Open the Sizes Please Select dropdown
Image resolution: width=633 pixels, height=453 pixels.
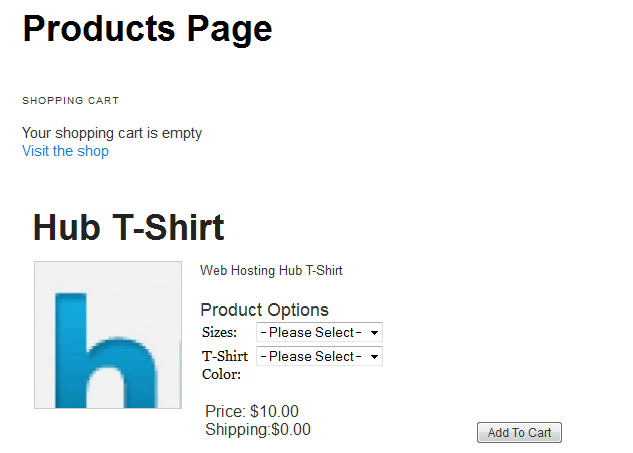pyautogui.click(x=311, y=332)
